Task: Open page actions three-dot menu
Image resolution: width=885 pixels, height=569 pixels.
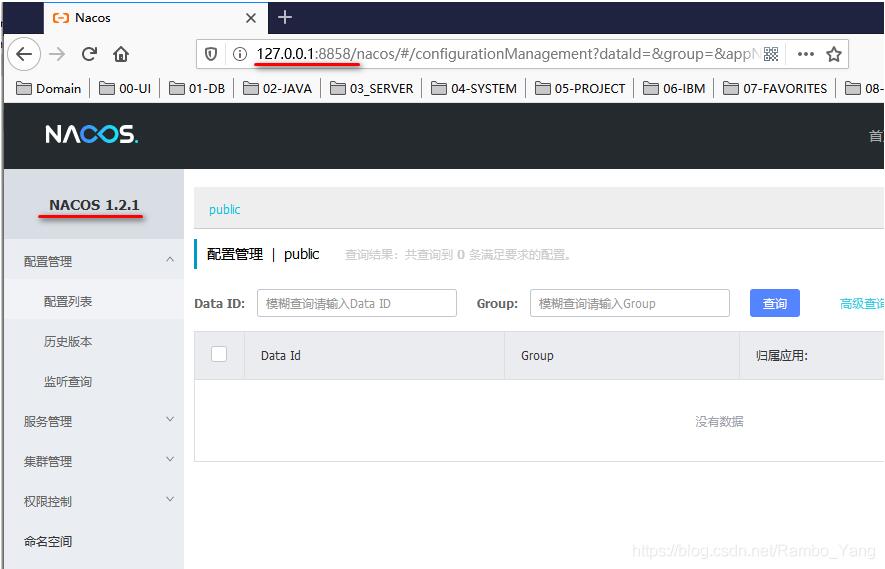Action: pyautogui.click(x=805, y=54)
